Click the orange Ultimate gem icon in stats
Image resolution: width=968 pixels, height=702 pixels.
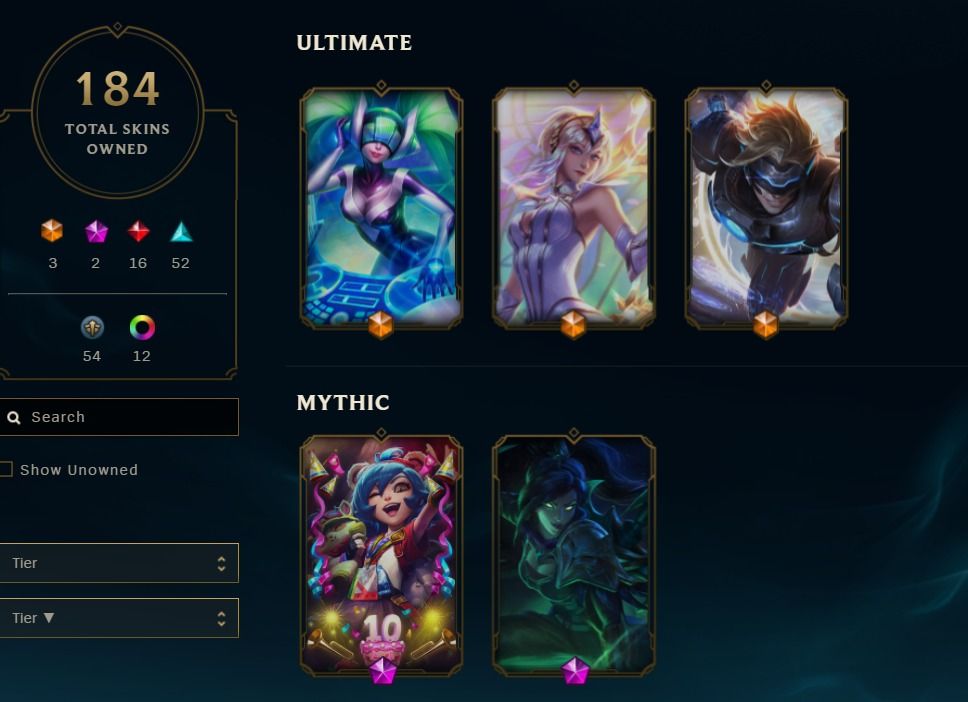pos(52,231)
